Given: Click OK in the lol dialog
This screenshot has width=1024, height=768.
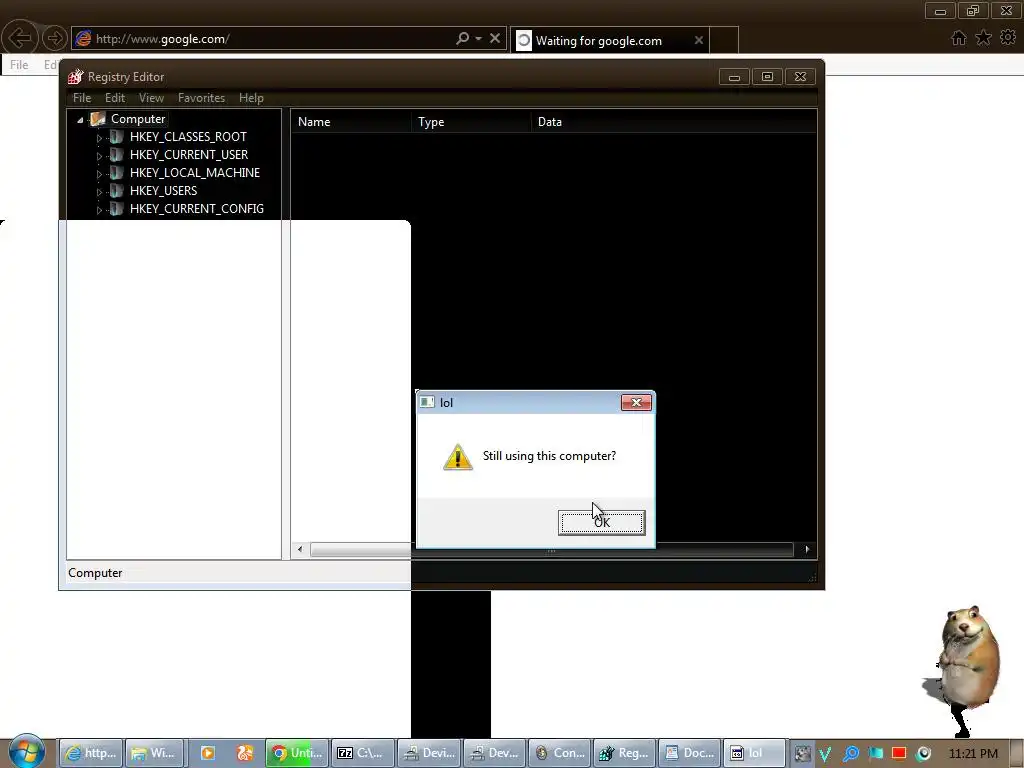Looking at the screenshot, I should [x=601, y=522].
